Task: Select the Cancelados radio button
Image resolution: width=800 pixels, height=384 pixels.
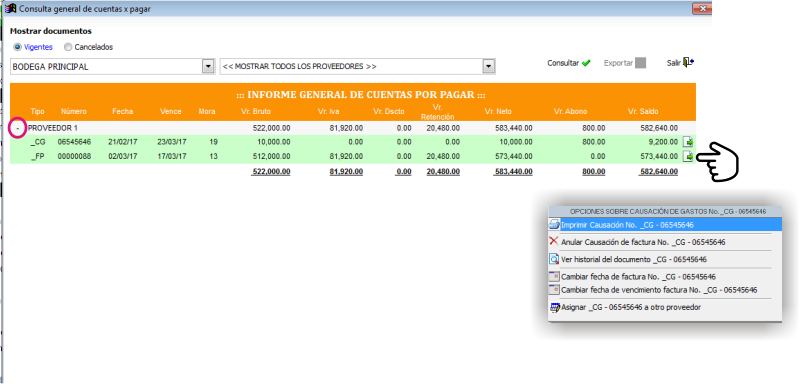Action: point(68,47)
